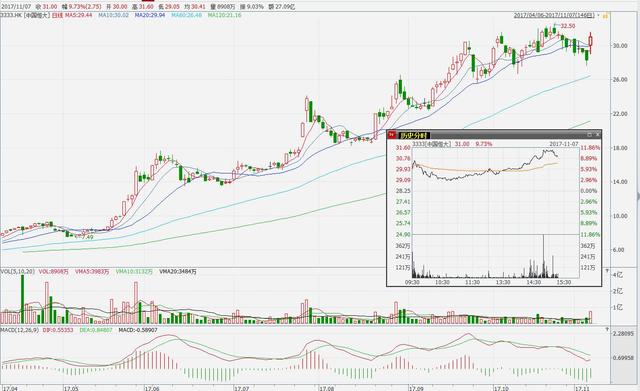Screen dimensions: 640x391
Task: Click the MACD(12,26,9) indicator name
Action: (19, 329)
